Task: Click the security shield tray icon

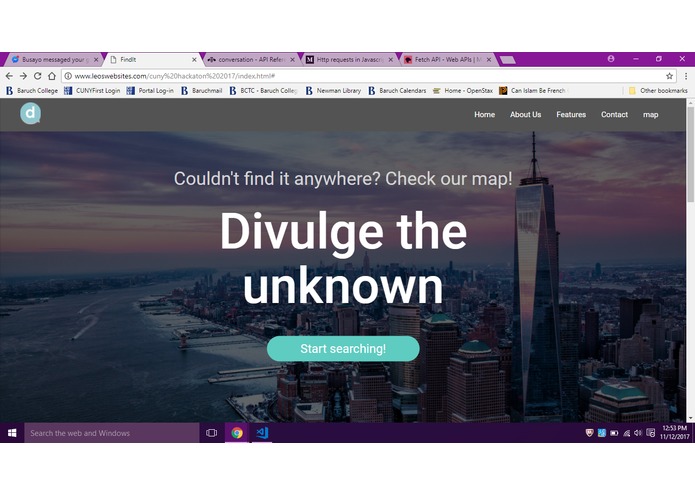Action: [x=589, y=433]
